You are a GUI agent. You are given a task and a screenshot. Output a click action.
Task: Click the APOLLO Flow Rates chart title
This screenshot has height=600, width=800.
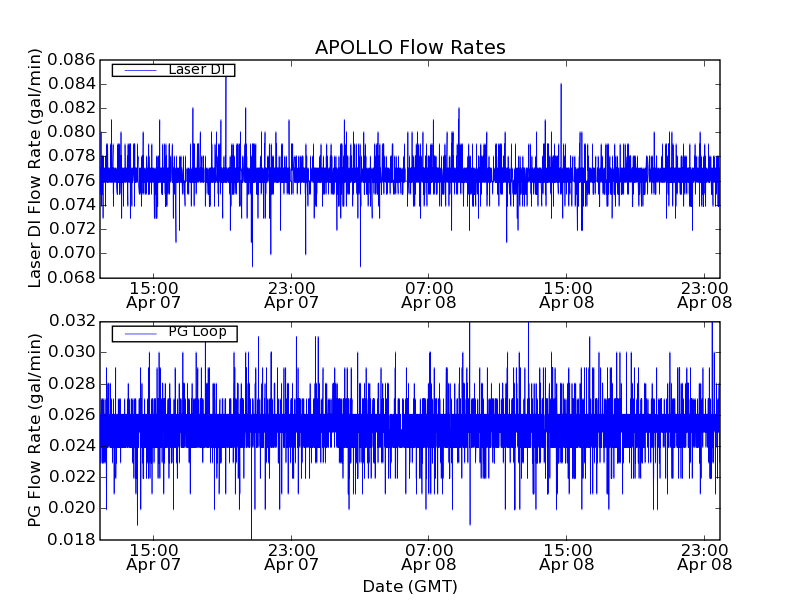point(410,47)
